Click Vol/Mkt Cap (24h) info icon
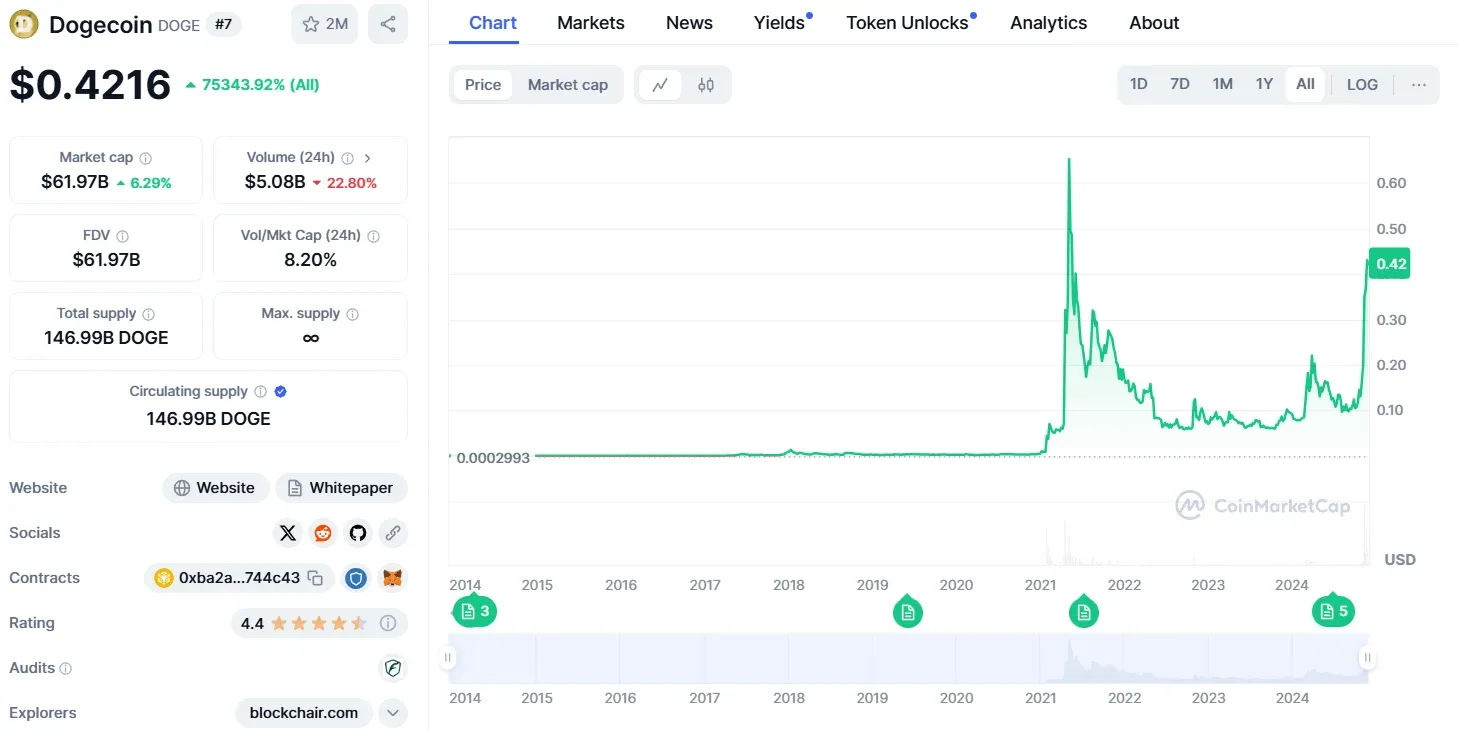 tap(373, 236)
